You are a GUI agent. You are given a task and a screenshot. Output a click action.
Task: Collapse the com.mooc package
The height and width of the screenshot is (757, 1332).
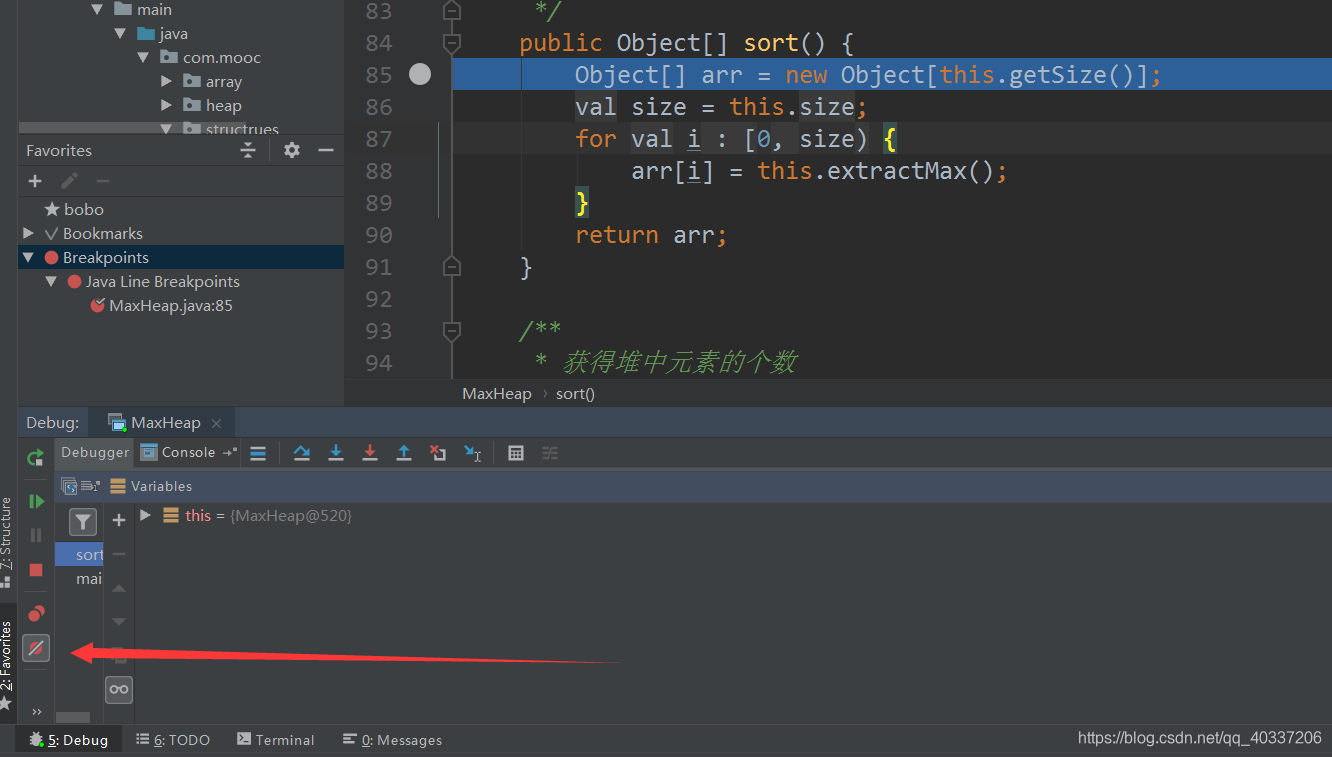click(x=144, y=57)
